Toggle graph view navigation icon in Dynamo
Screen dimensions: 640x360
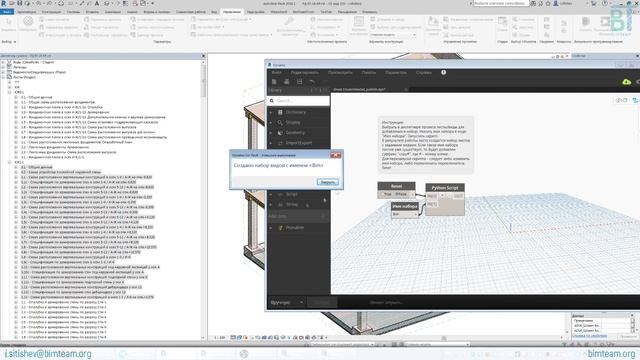pyautogui.click(x=635, y=100)
